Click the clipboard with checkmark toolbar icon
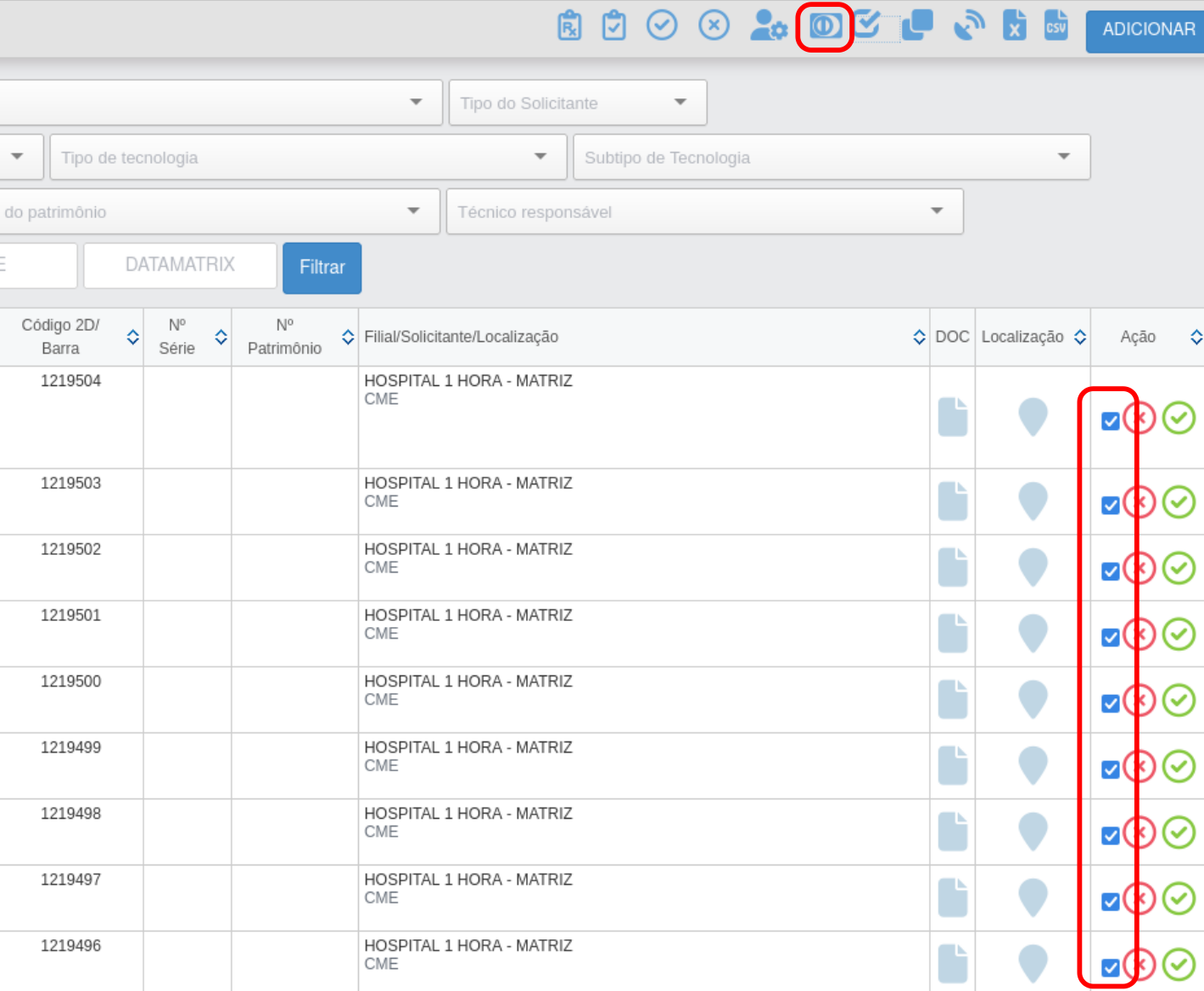 point(613,25)
